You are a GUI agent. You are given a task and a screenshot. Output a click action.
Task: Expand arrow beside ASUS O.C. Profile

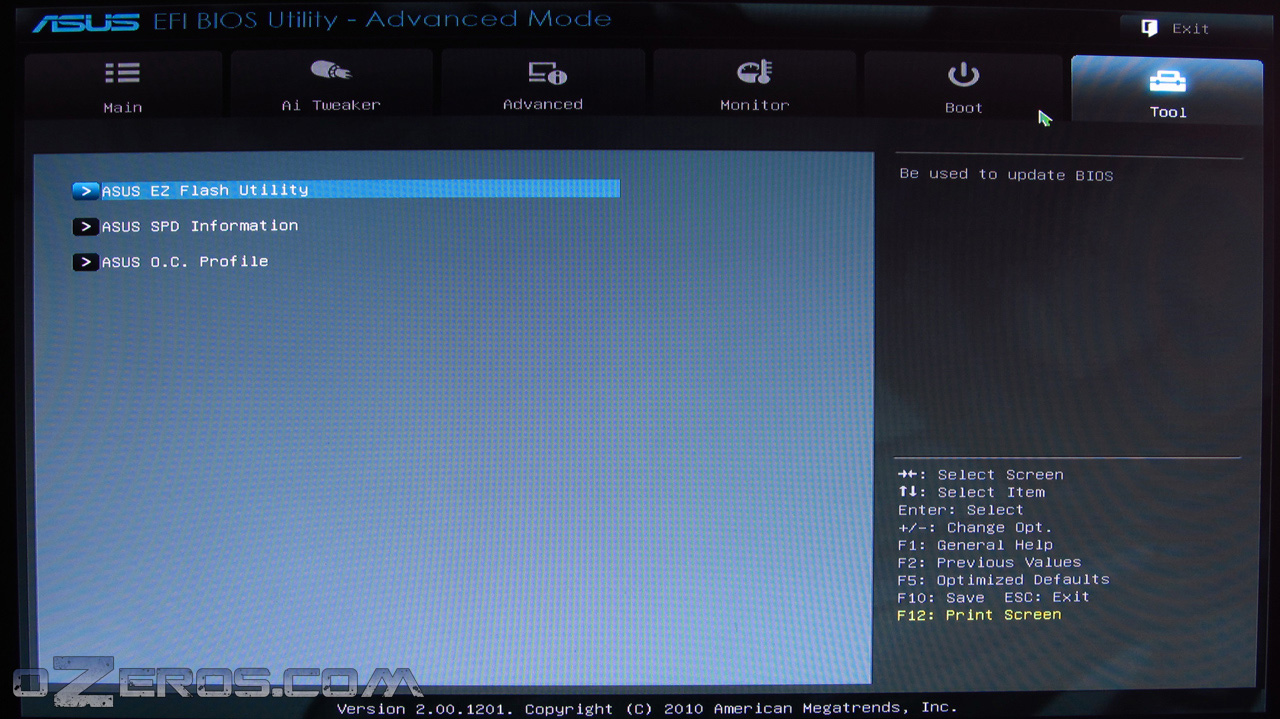point(86,262)
